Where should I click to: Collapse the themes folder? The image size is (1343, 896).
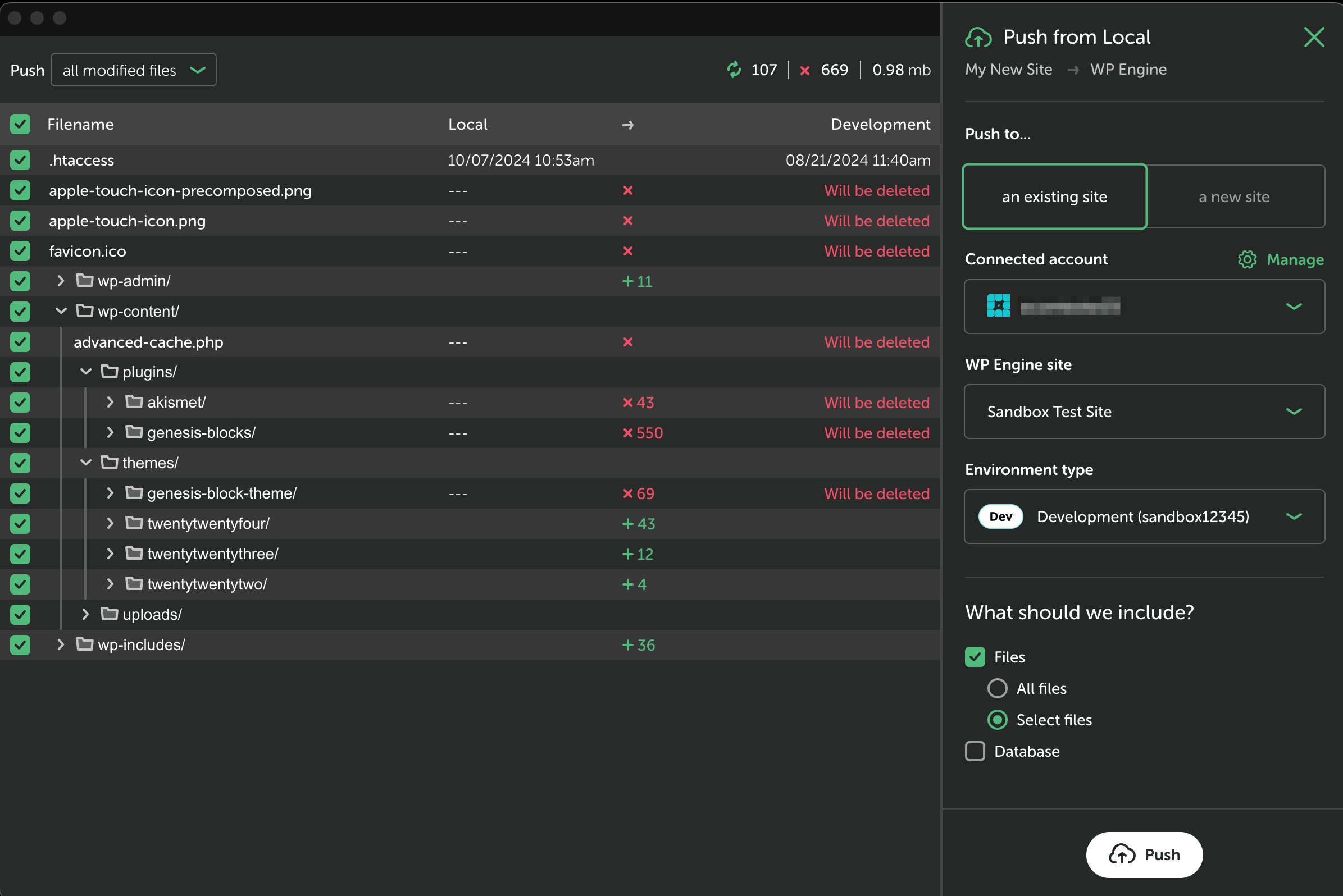coord(86,462)
